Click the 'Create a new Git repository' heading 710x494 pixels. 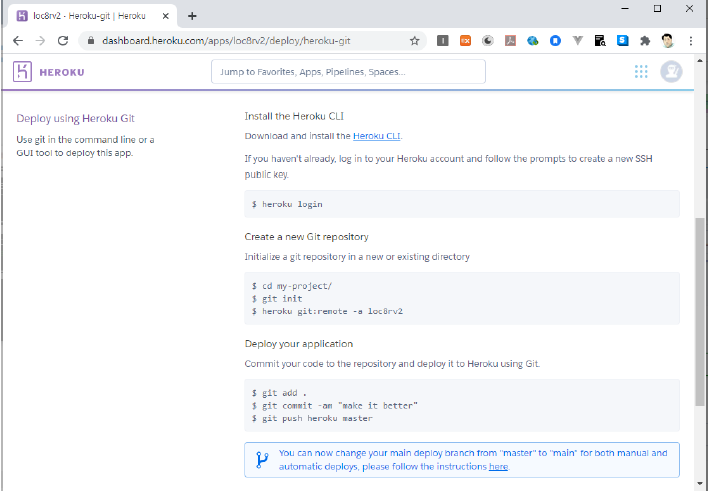click(307, 237)
